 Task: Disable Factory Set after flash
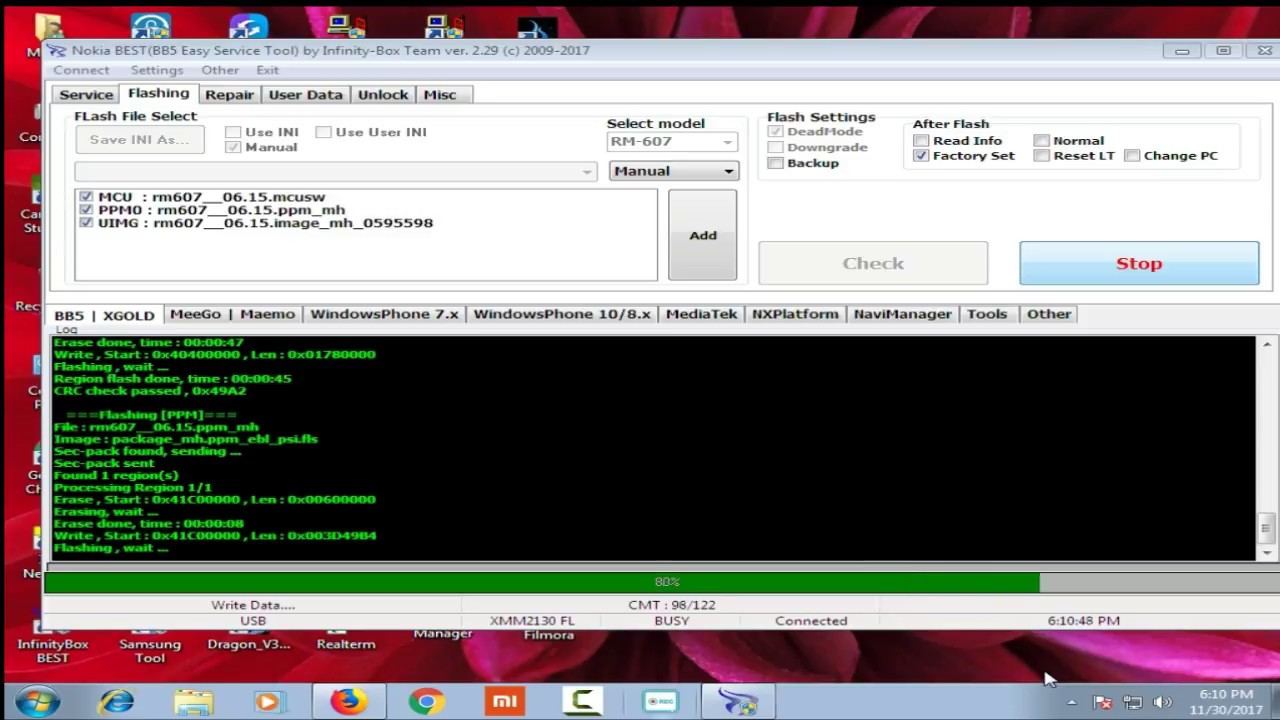click(922, 156)
